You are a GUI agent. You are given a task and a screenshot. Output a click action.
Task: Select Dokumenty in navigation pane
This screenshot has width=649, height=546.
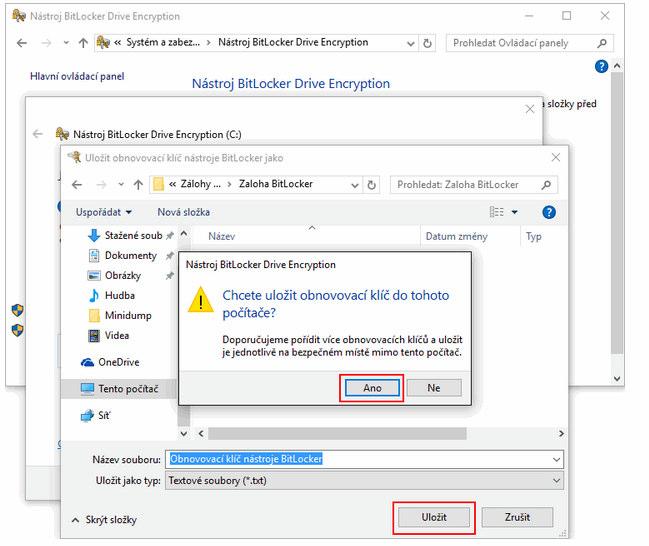tap(131, 255)
